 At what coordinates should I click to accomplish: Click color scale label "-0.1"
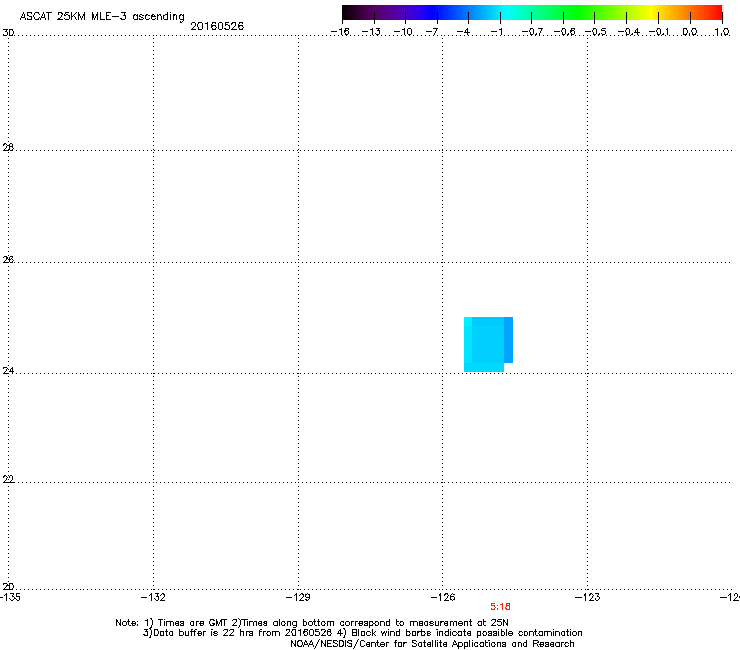[659, 32]
